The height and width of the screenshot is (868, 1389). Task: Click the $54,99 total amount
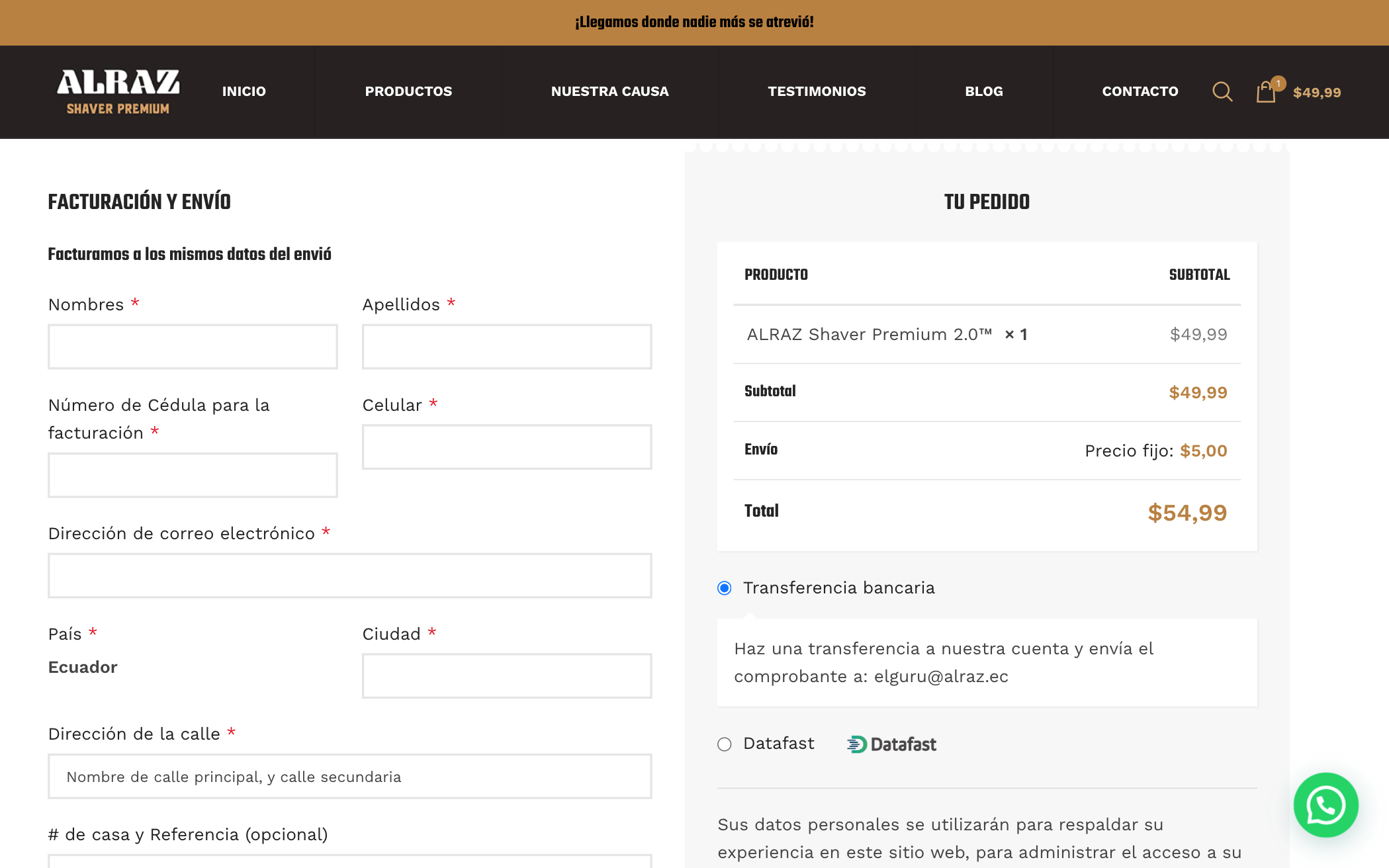tap(1187, 513)
